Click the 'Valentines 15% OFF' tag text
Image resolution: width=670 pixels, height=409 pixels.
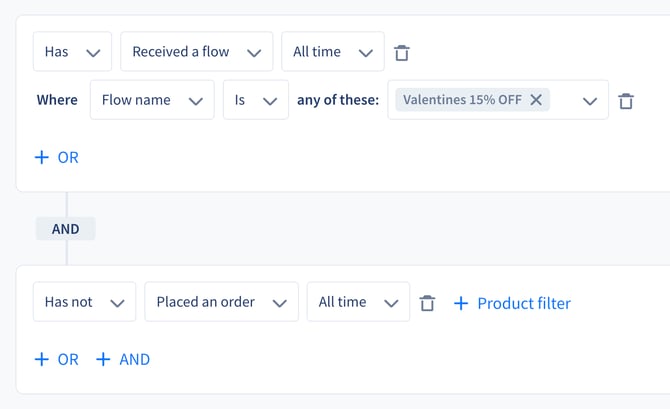coord(462,100)
